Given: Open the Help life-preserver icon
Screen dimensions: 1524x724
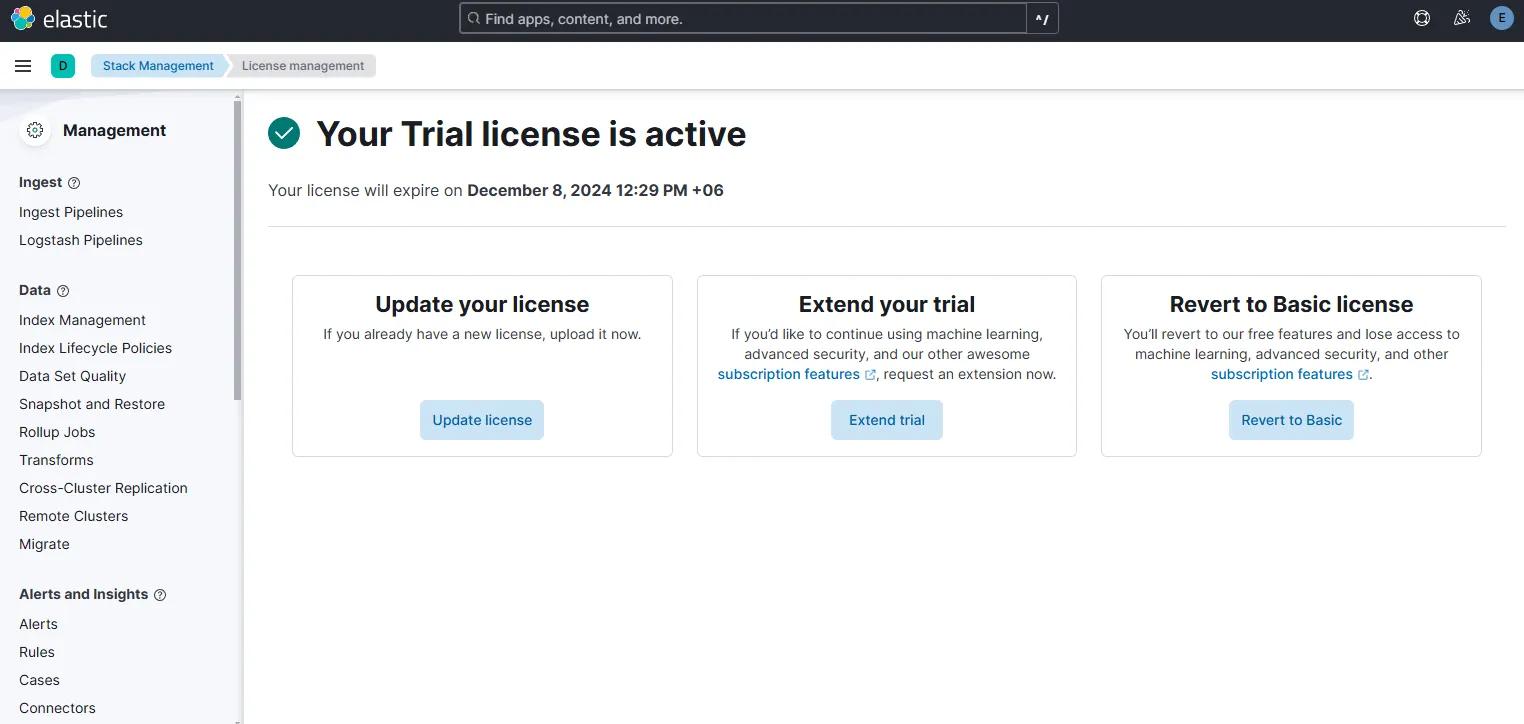Looking at the screenshot, I should point(1421,18).
